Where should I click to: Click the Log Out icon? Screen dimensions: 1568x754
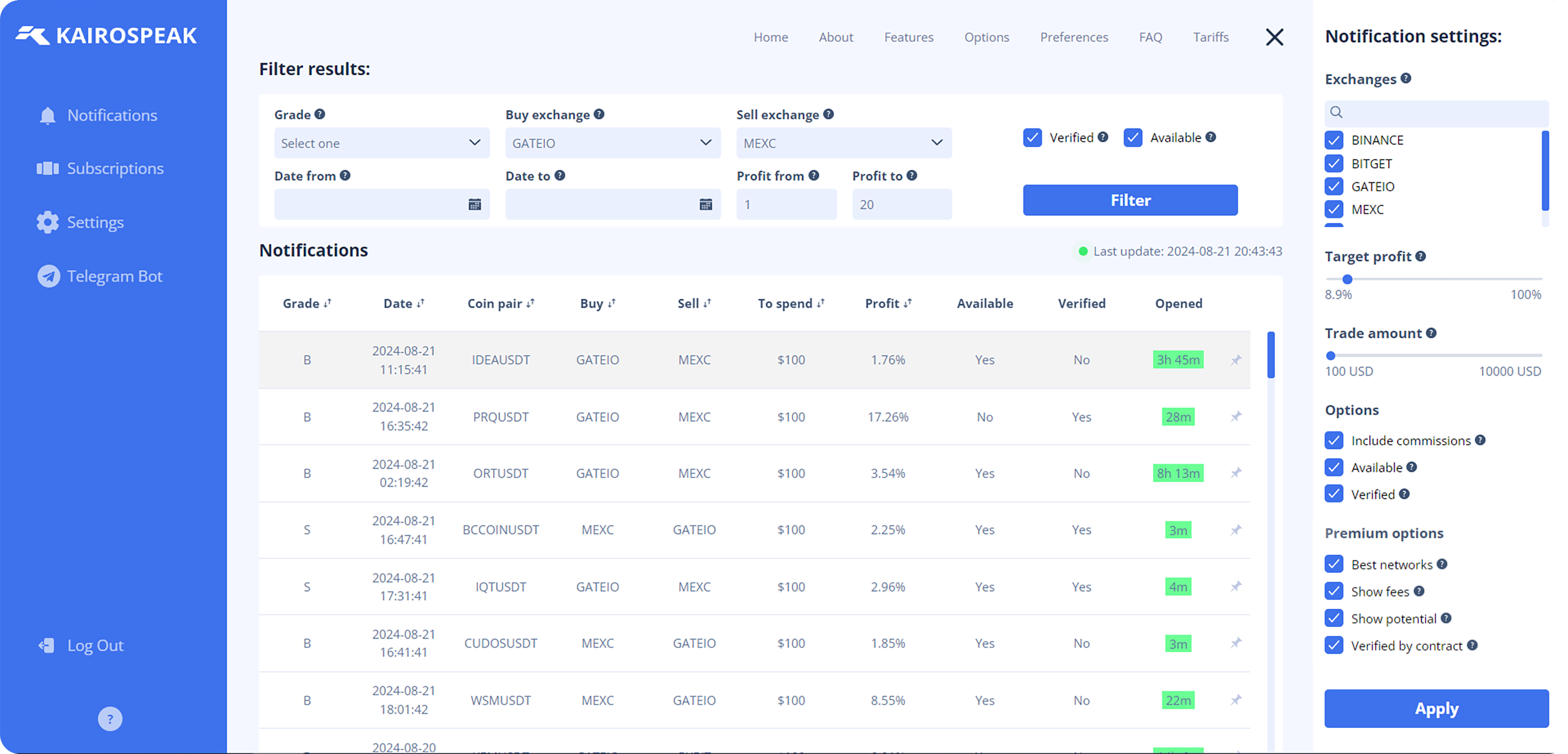(x=47, y=646)
